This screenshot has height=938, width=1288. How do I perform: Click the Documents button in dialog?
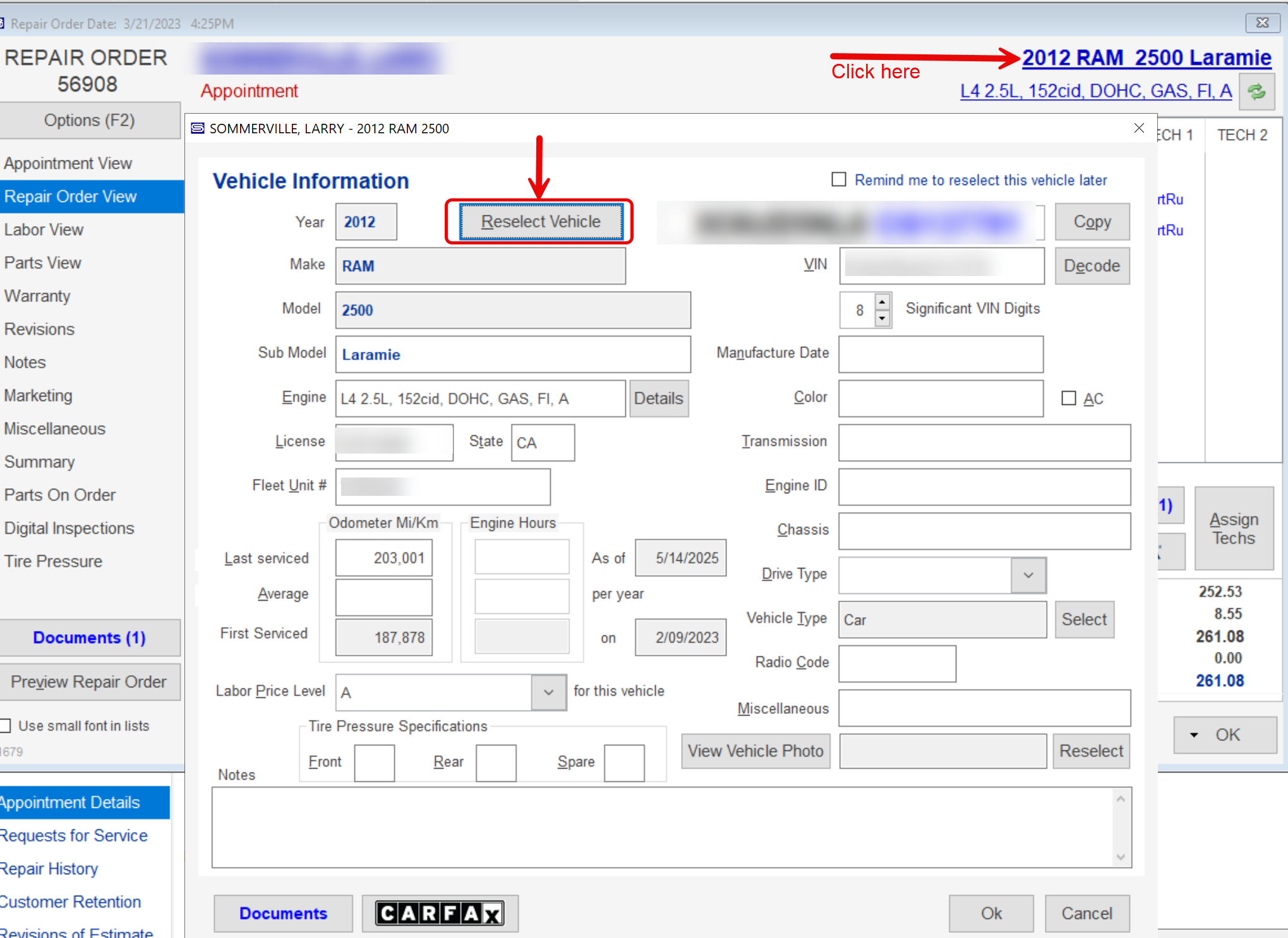[x=283, y=913]
